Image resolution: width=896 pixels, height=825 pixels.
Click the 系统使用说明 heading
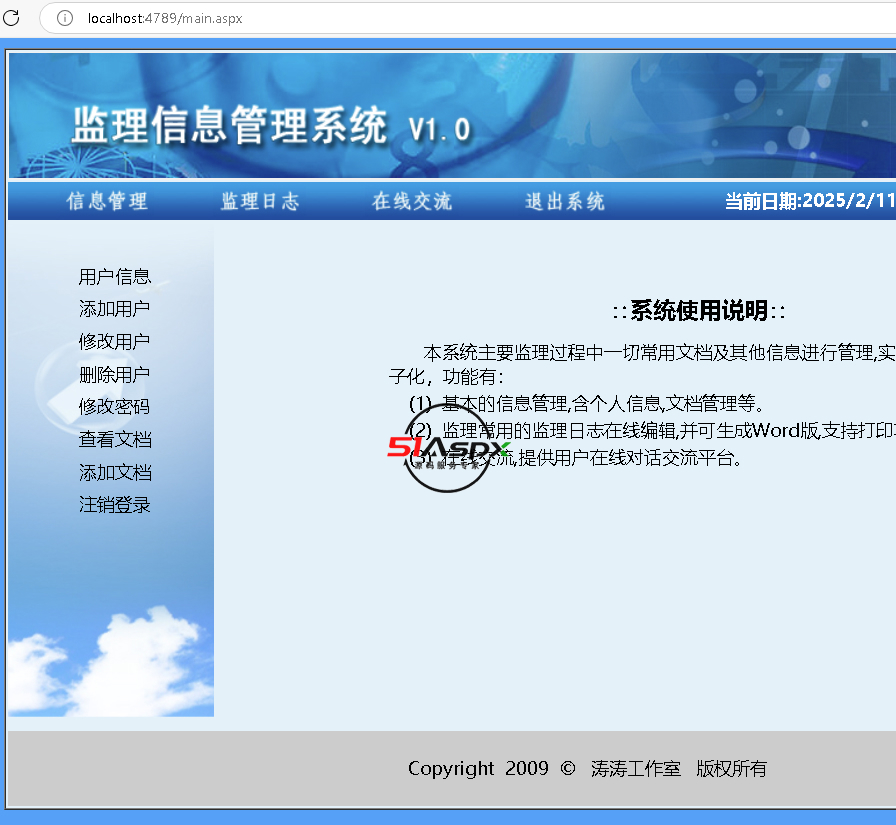coord(699,311)
